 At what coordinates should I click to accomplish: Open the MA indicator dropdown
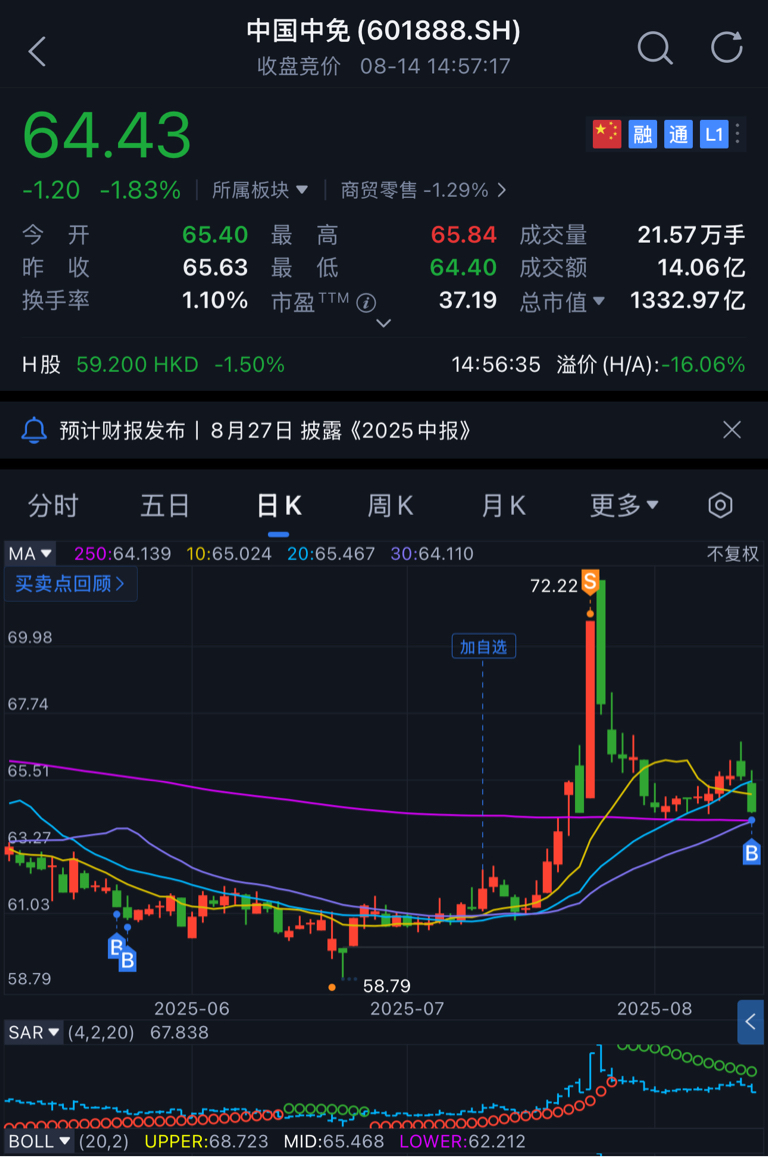[x=30, y=553]
